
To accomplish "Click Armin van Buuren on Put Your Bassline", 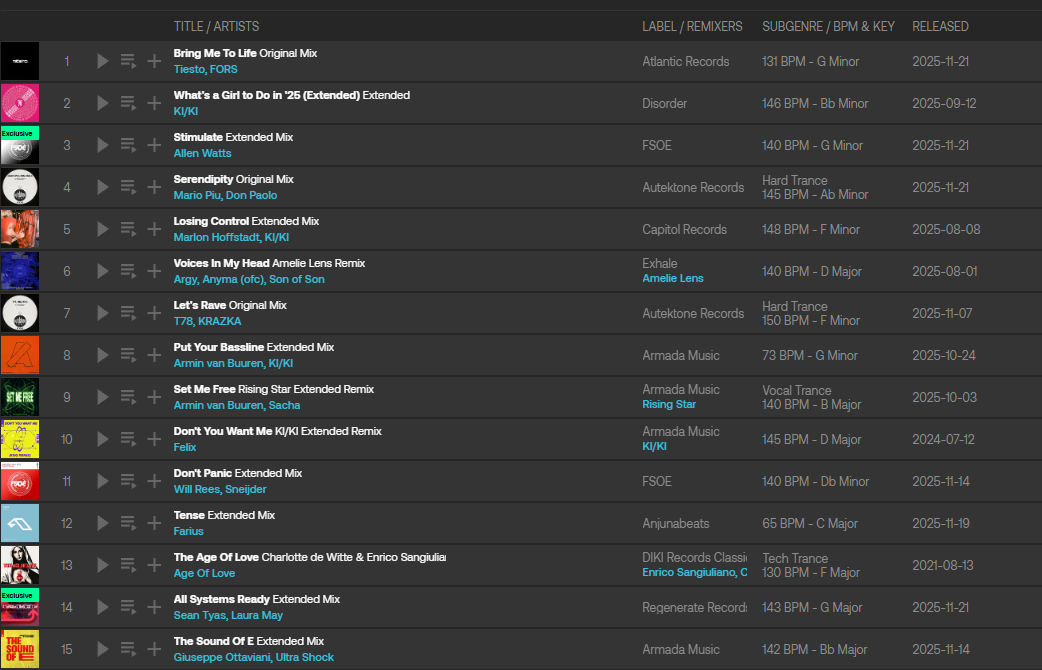I will pos(217,364).
